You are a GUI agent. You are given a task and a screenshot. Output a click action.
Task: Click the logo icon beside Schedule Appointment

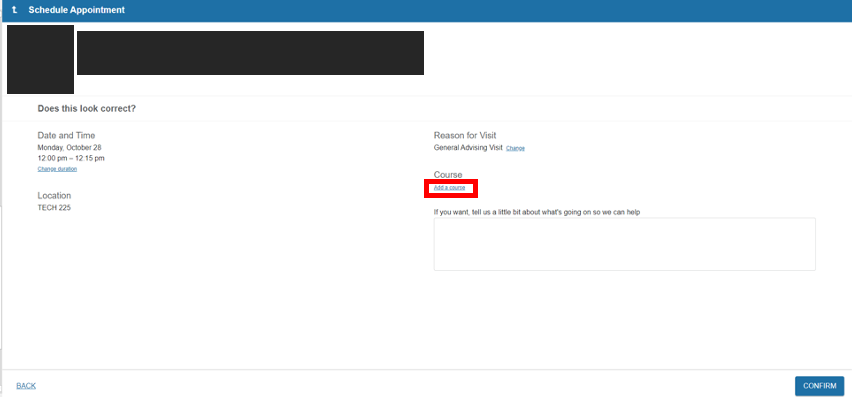click(15, 10)
